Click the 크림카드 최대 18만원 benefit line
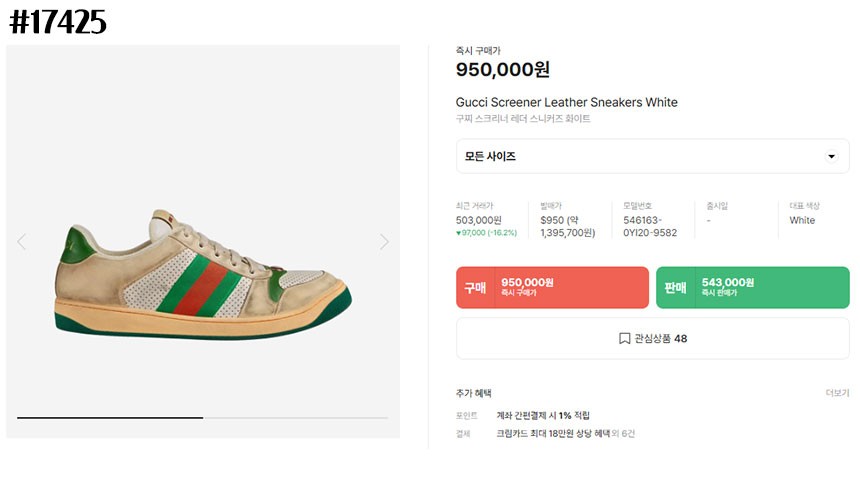This screenshot has height=483, width=860. [x=553, y=433]
